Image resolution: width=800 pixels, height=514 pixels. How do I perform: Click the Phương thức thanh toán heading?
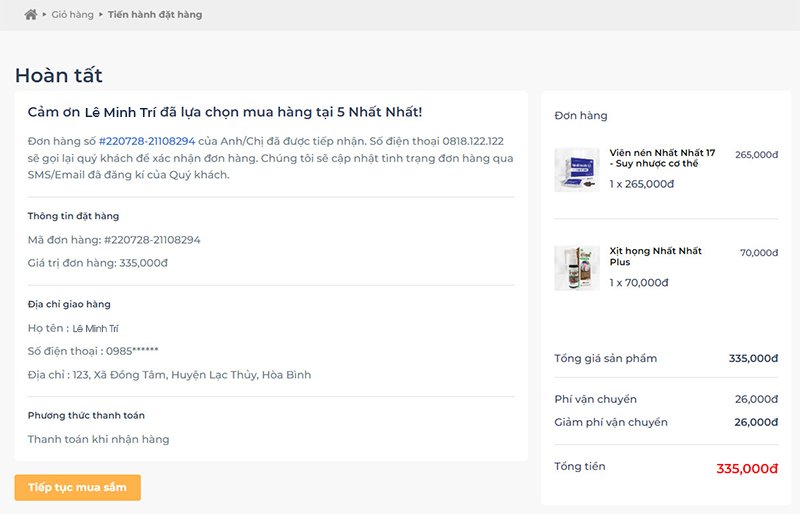(86, 415)
